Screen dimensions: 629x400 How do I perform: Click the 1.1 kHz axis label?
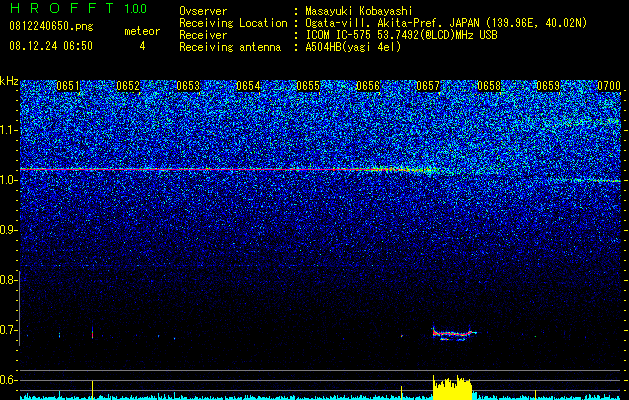pyautogui.click(x=8, y=130)
